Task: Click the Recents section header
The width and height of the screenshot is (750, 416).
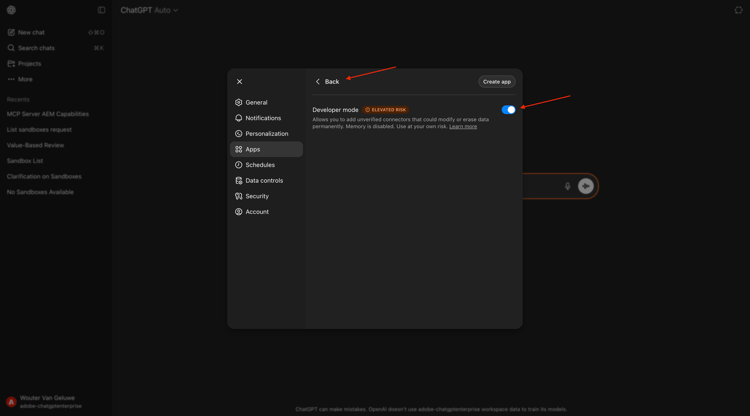Action: (x=18, y=99)
